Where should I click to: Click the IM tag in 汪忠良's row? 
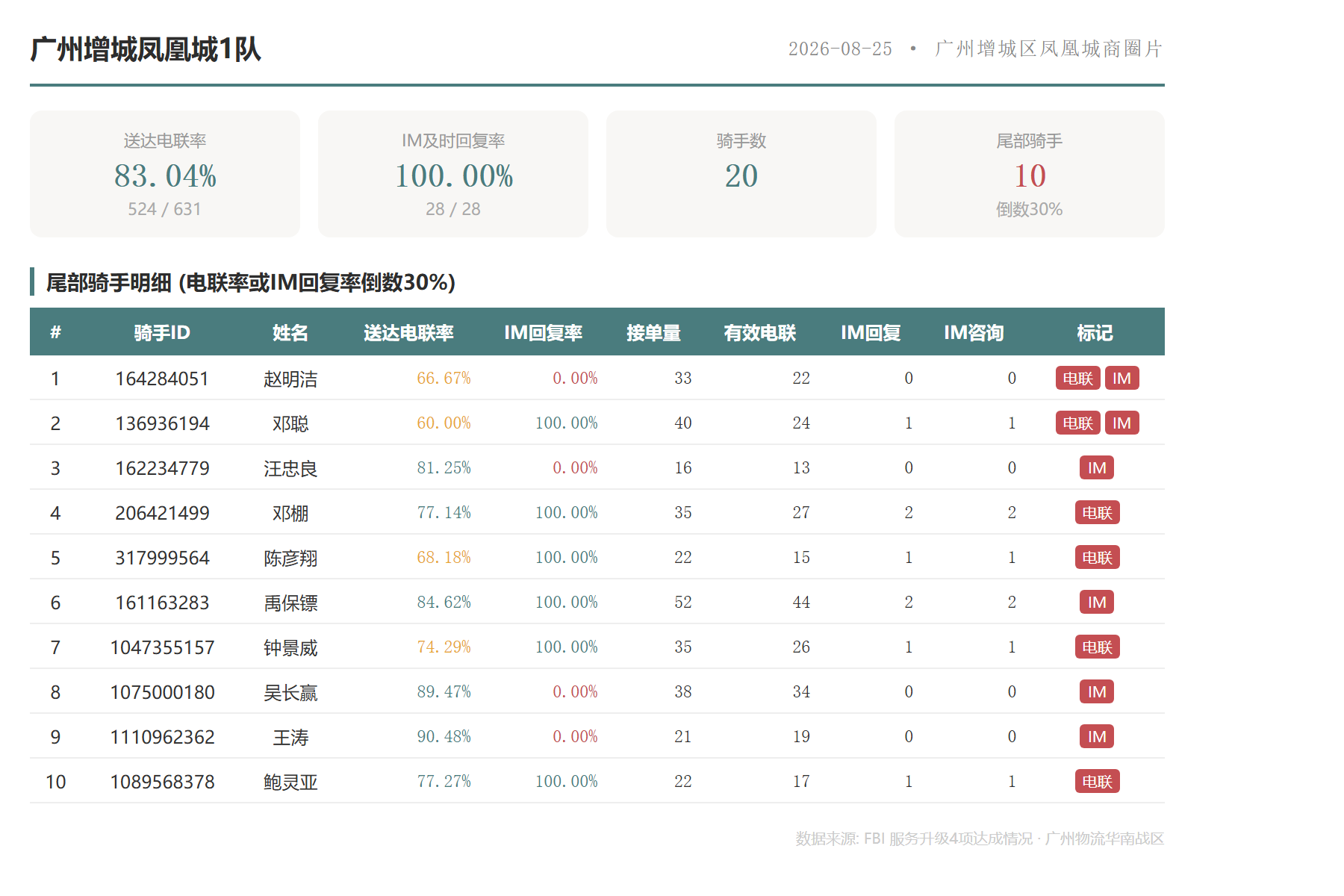1097,467
